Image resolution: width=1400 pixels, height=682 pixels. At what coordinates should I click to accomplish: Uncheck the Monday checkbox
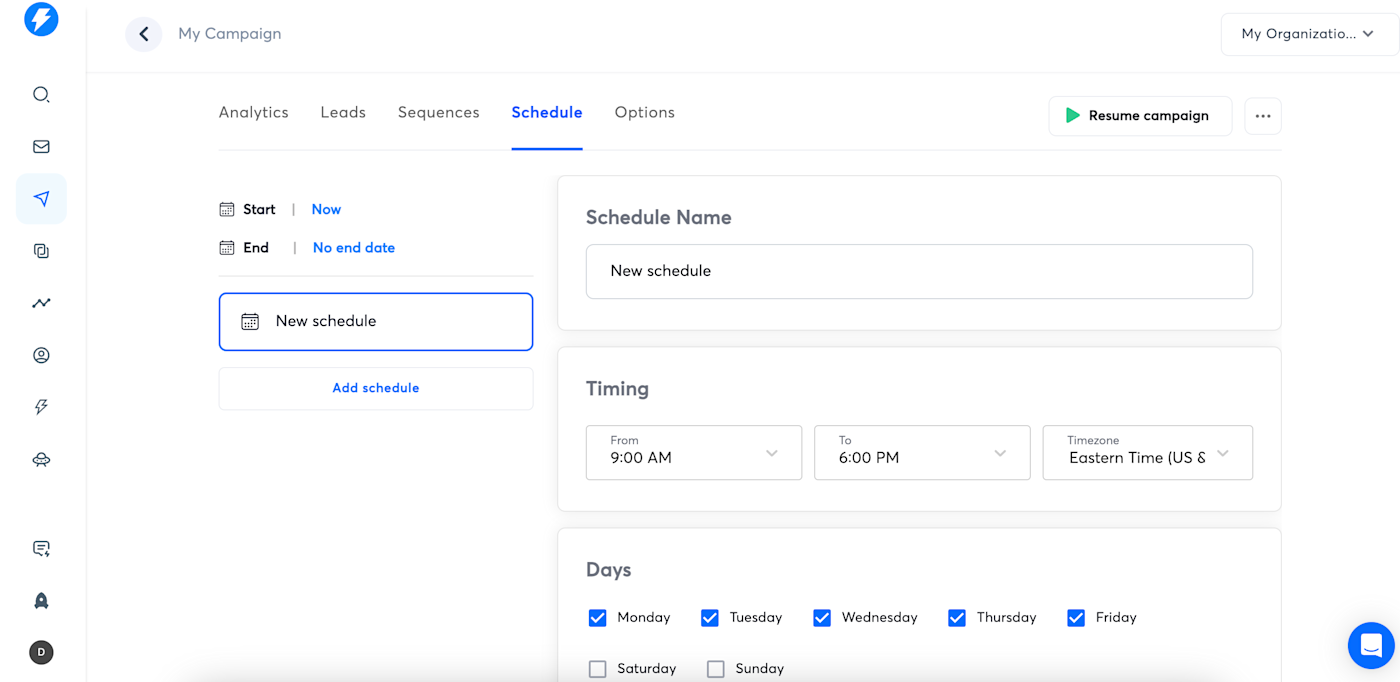click(597, 618)
